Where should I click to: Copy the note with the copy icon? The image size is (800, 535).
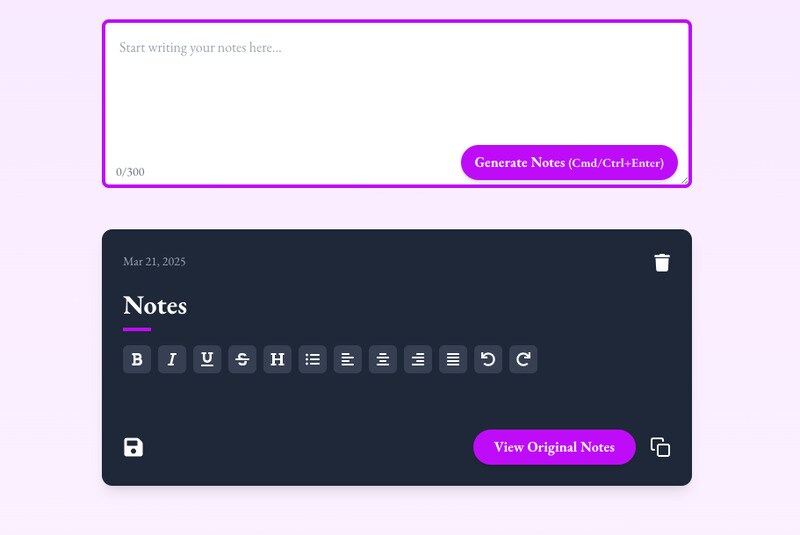tap(660, 447)
